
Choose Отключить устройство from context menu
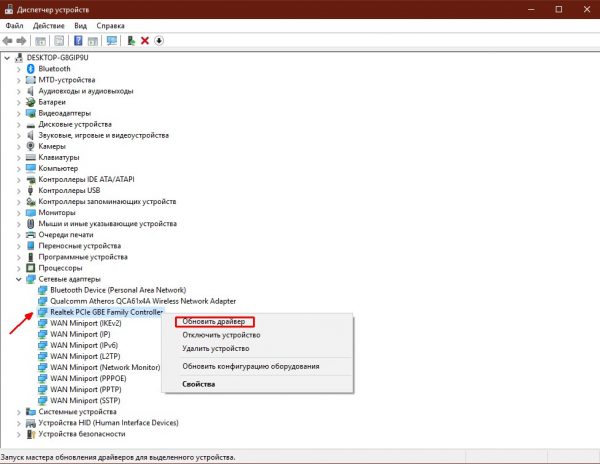tap(221, 335)
